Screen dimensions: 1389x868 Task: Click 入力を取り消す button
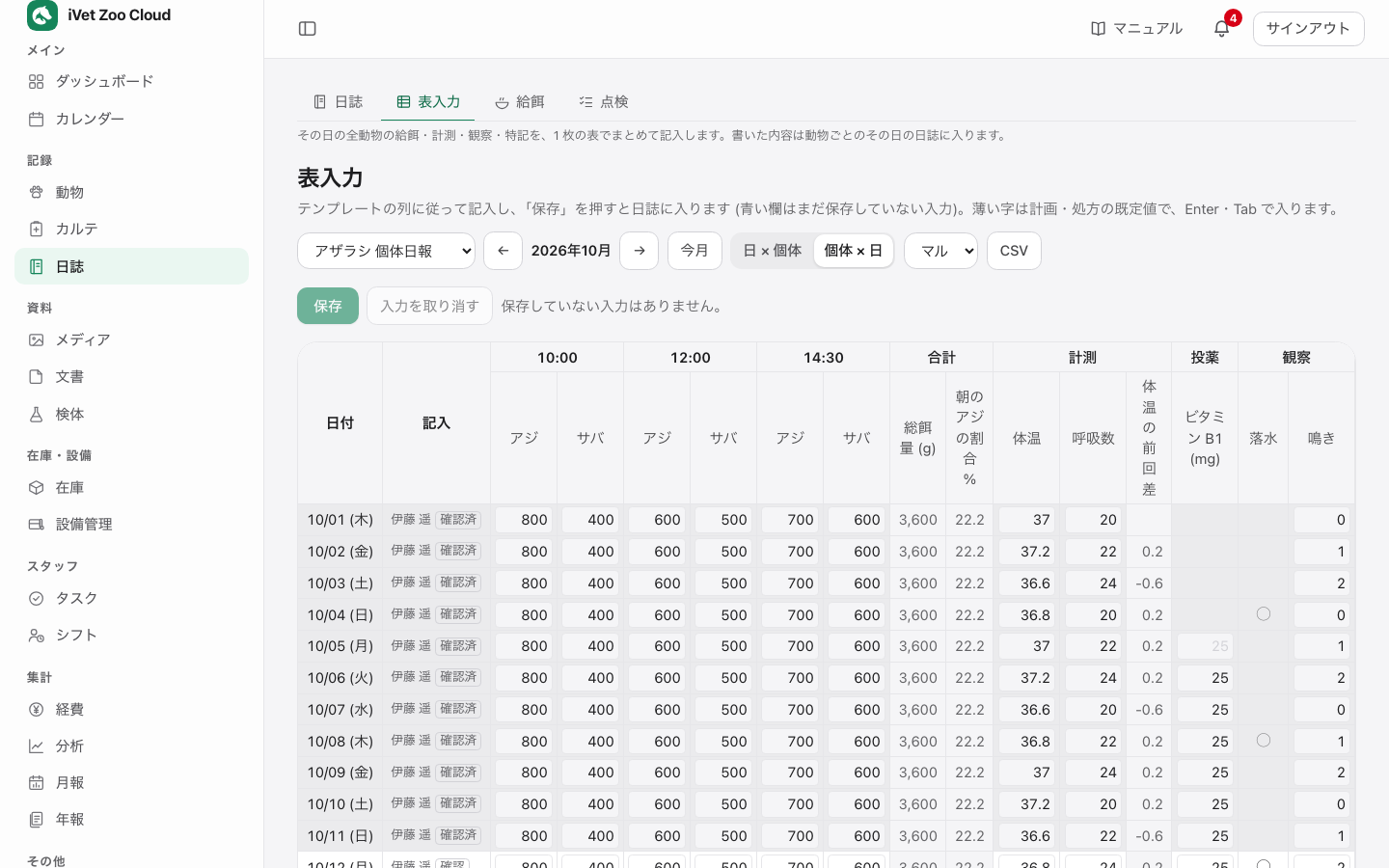(x=429, y=306)
